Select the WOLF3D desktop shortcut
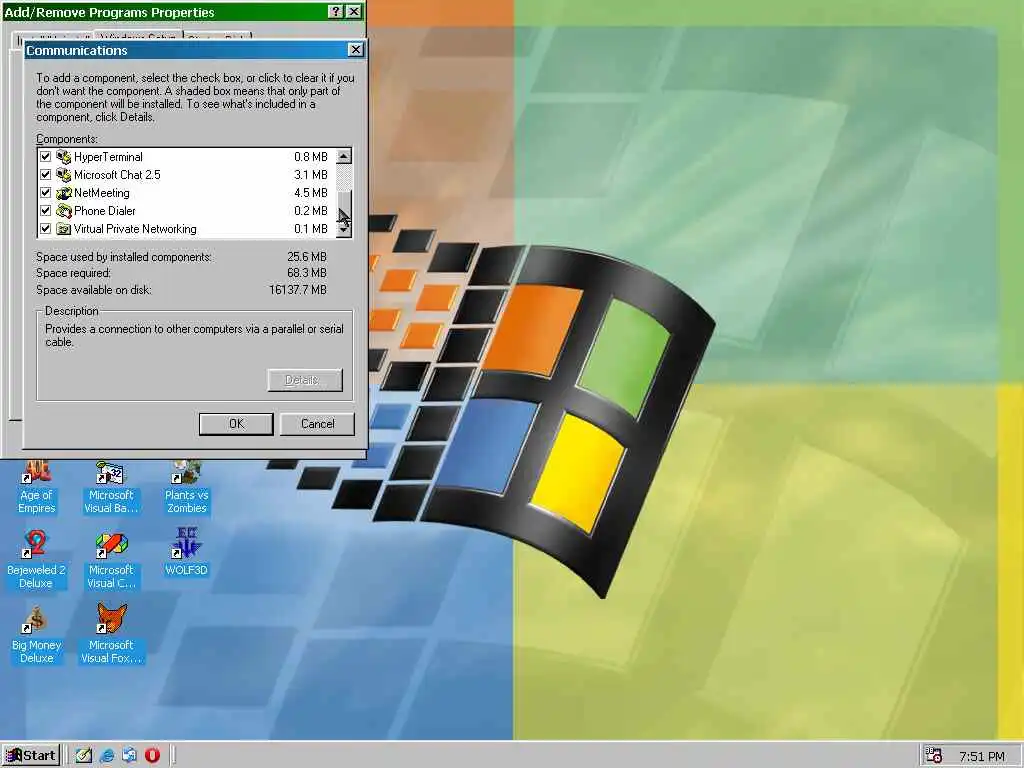The width and height of the screenshot is (1024, 768). pos(187,553)
